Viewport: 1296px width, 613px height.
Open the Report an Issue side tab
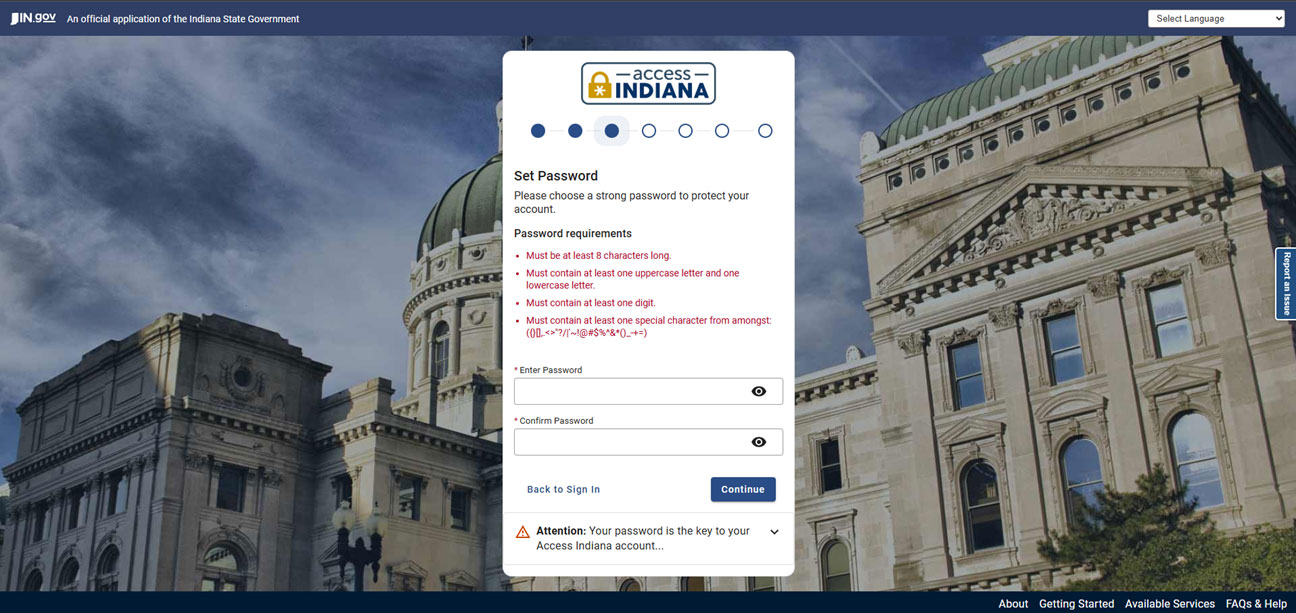pos(1286,284)
